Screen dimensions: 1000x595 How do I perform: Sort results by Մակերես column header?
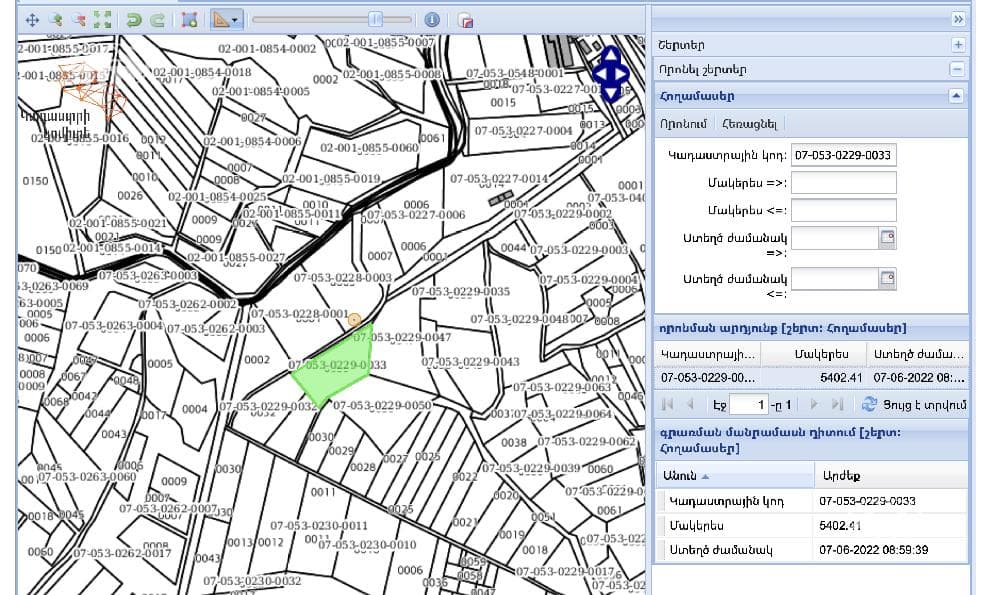[x=814, y=354]
